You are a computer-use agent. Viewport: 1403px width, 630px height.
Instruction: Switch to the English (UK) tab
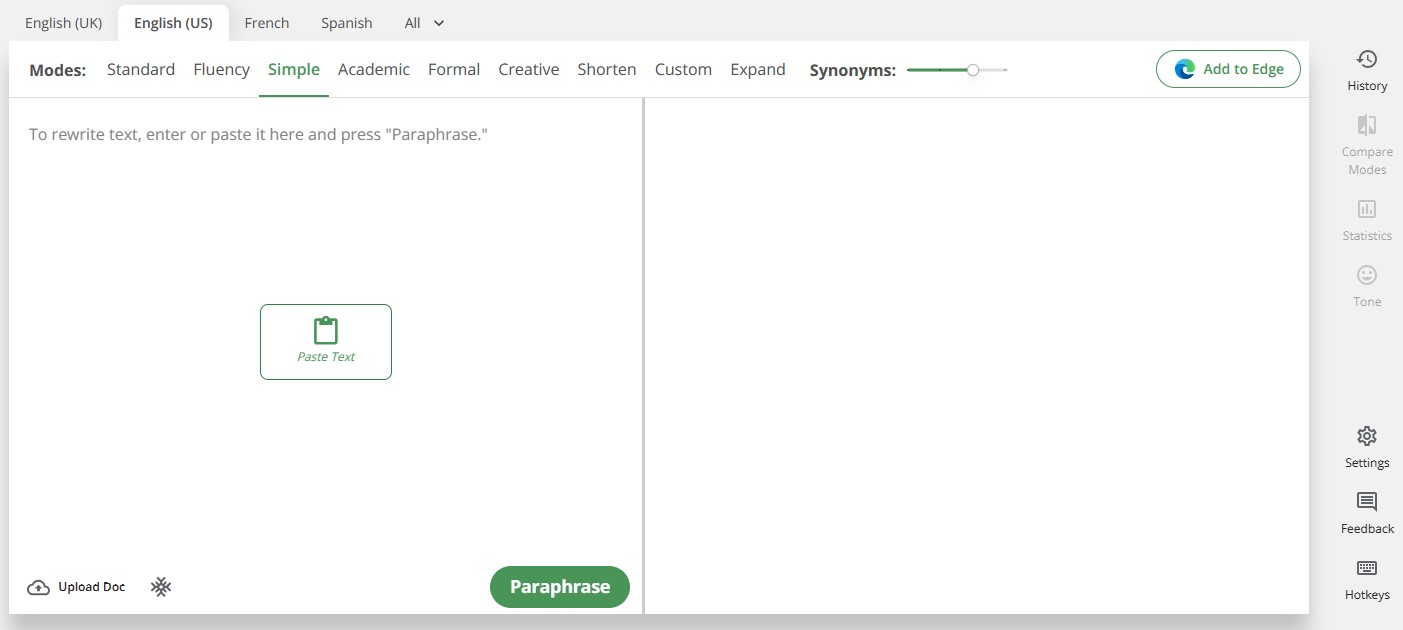coord(63,23)
